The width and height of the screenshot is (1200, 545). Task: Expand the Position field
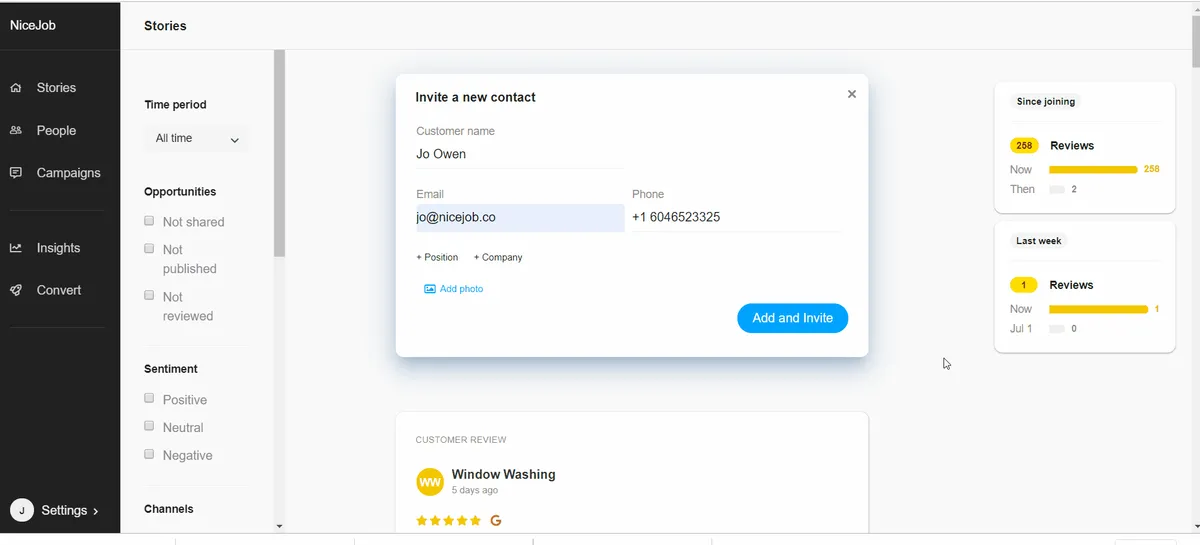(437, 257)
